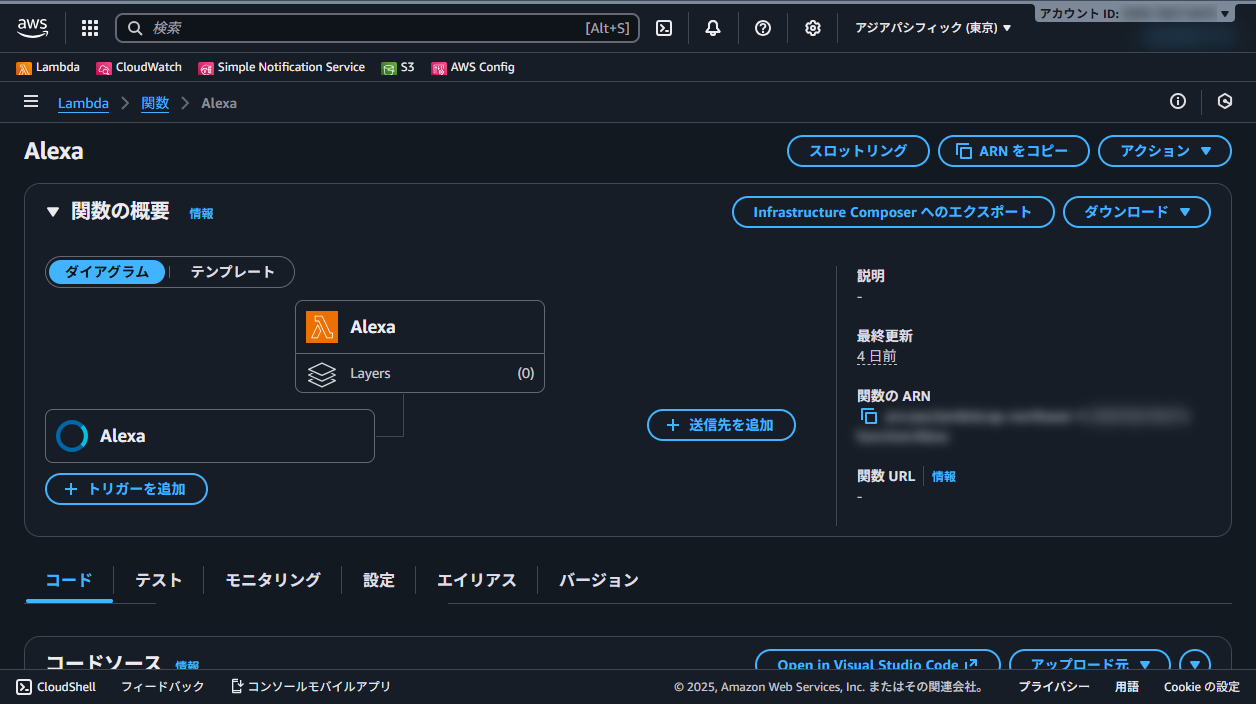
Task: Open the アクション dropdown menu
Action: point(1164,151)
